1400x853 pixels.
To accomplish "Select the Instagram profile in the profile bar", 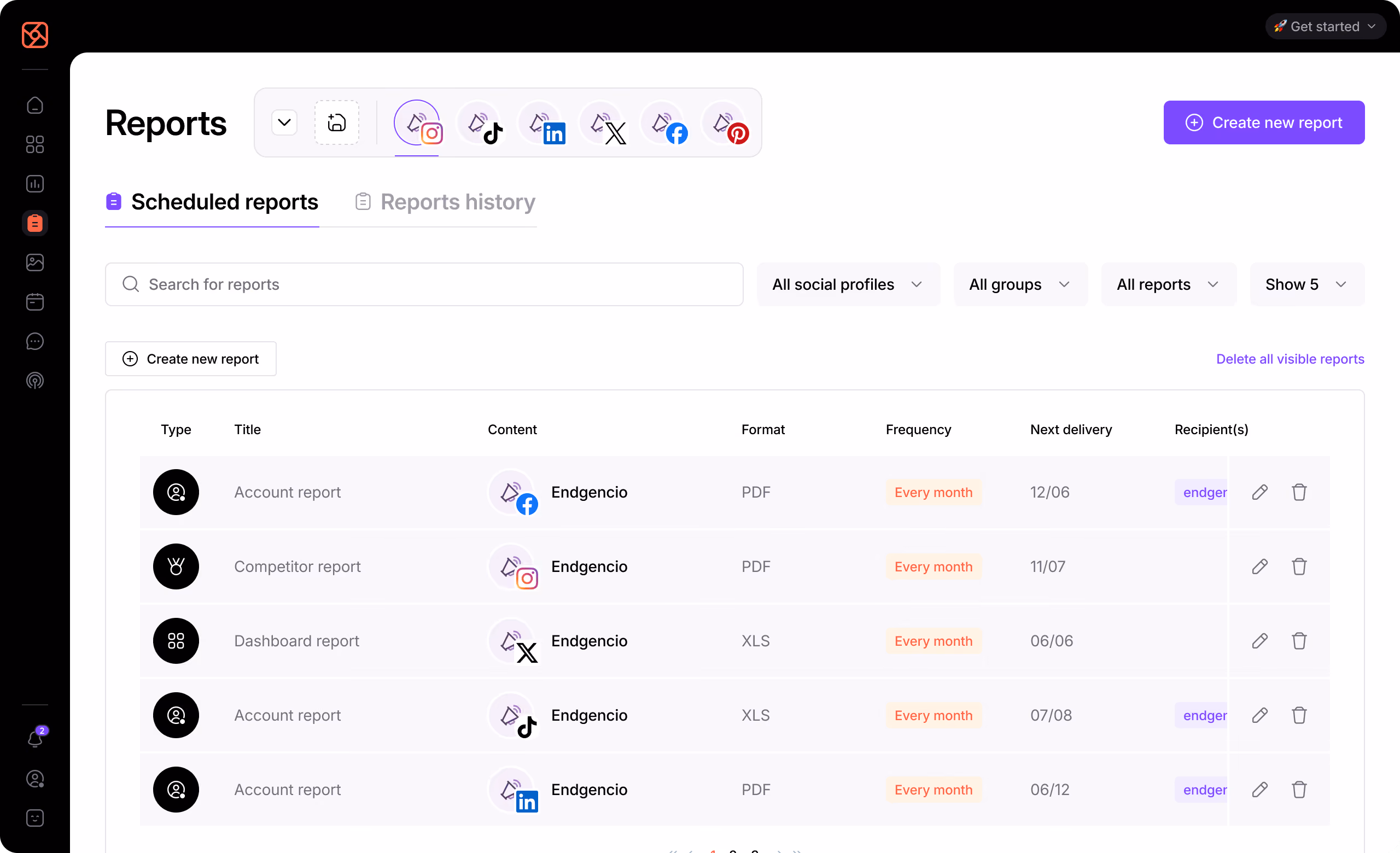I will pos(418,123).
